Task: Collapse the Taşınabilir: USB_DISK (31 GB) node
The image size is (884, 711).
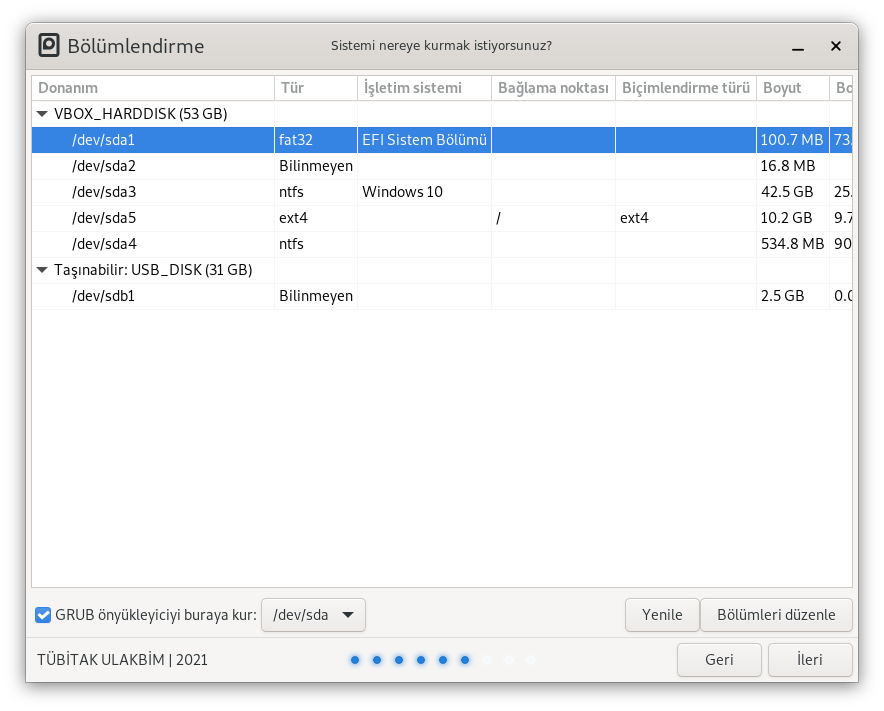Action: (x=42, y=270)
